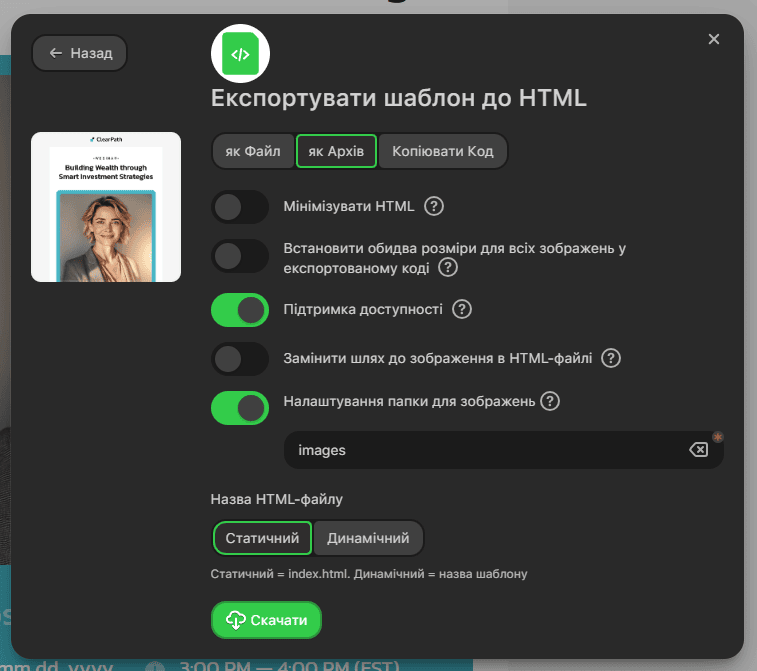This screenshot has width=757, height=671.
Task: Choose 'Динамічний' file name option
Action: pos(368,538)
